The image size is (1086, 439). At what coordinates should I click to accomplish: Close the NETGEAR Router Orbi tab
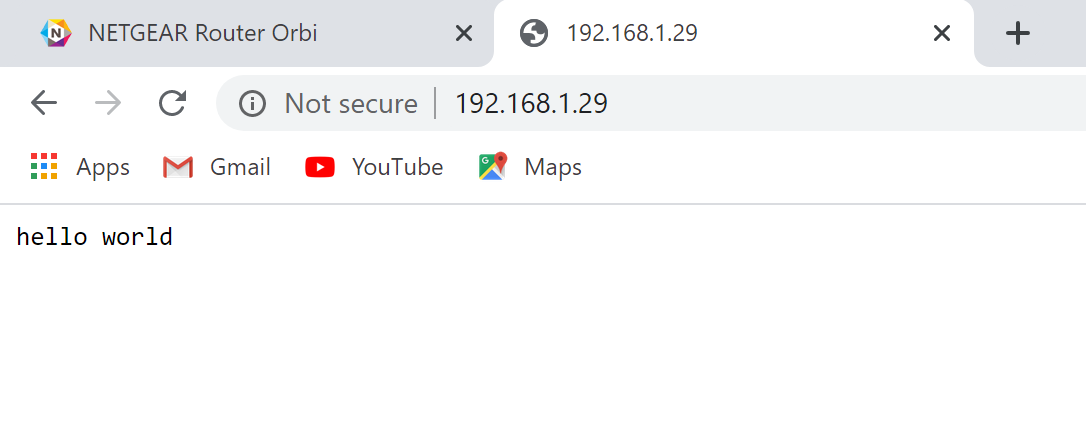[463, 34]
